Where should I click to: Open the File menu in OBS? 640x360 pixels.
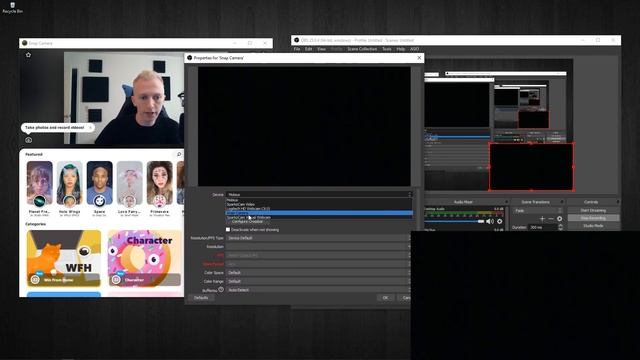point(297,49)
